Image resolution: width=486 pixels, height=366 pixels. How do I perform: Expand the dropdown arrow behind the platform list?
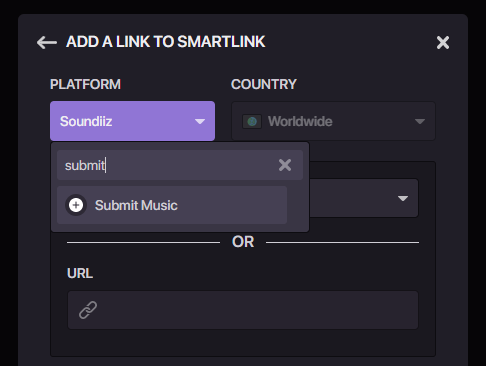(403, 198)
